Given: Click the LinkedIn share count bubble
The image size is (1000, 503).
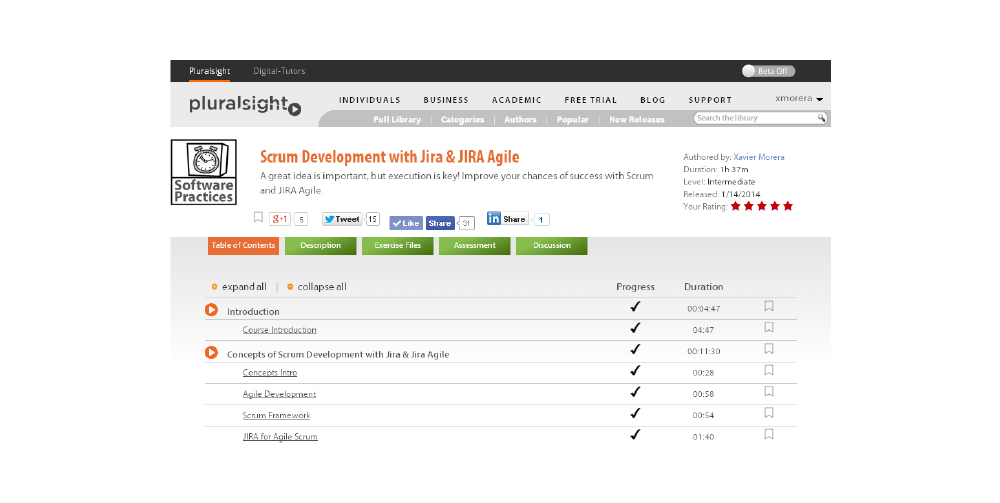Looking at the screenshot, I should [x=541, y=219].
